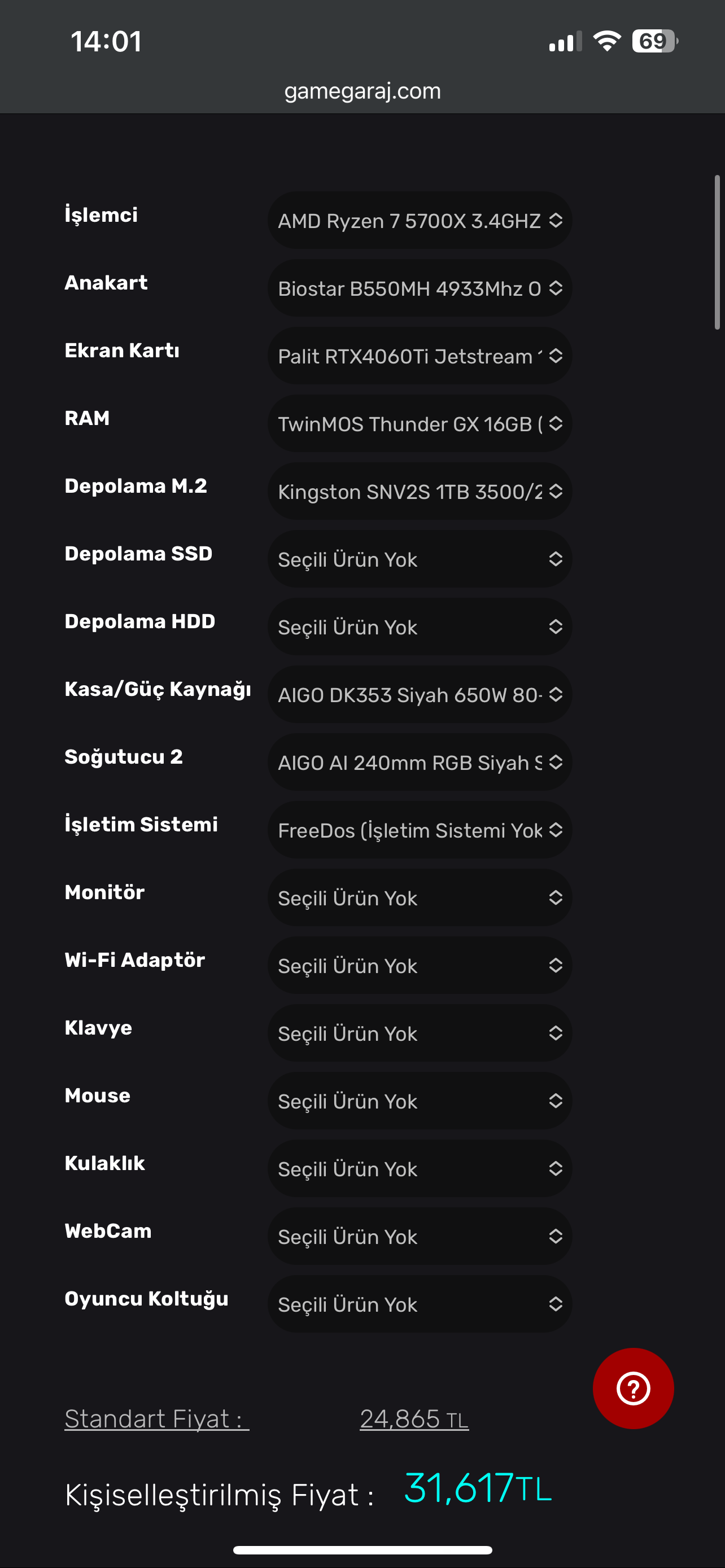
Task: Open the İşletim Sistemi FreeDos dropdown
Action: [420, 830]
